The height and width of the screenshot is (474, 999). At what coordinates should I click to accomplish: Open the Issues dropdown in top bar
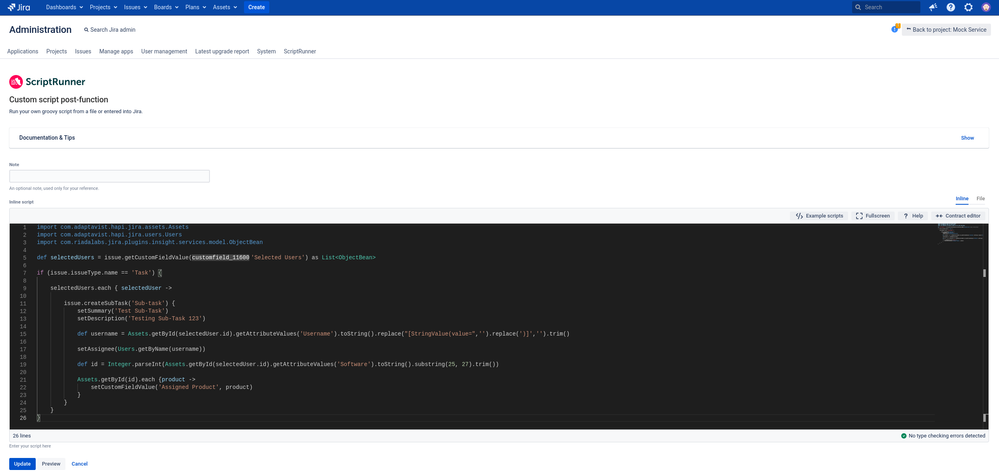coord(136,7)
